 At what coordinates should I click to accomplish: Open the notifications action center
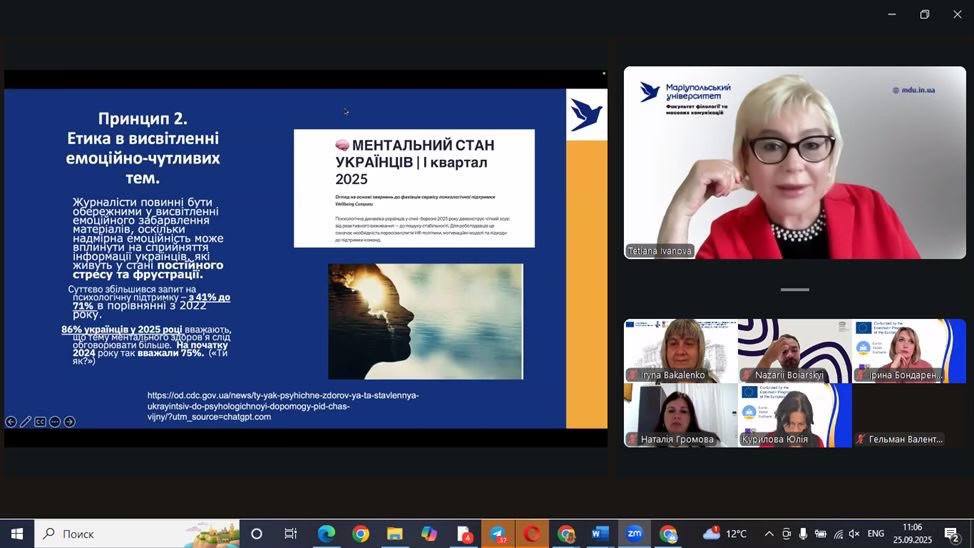(x=953, y=535)
